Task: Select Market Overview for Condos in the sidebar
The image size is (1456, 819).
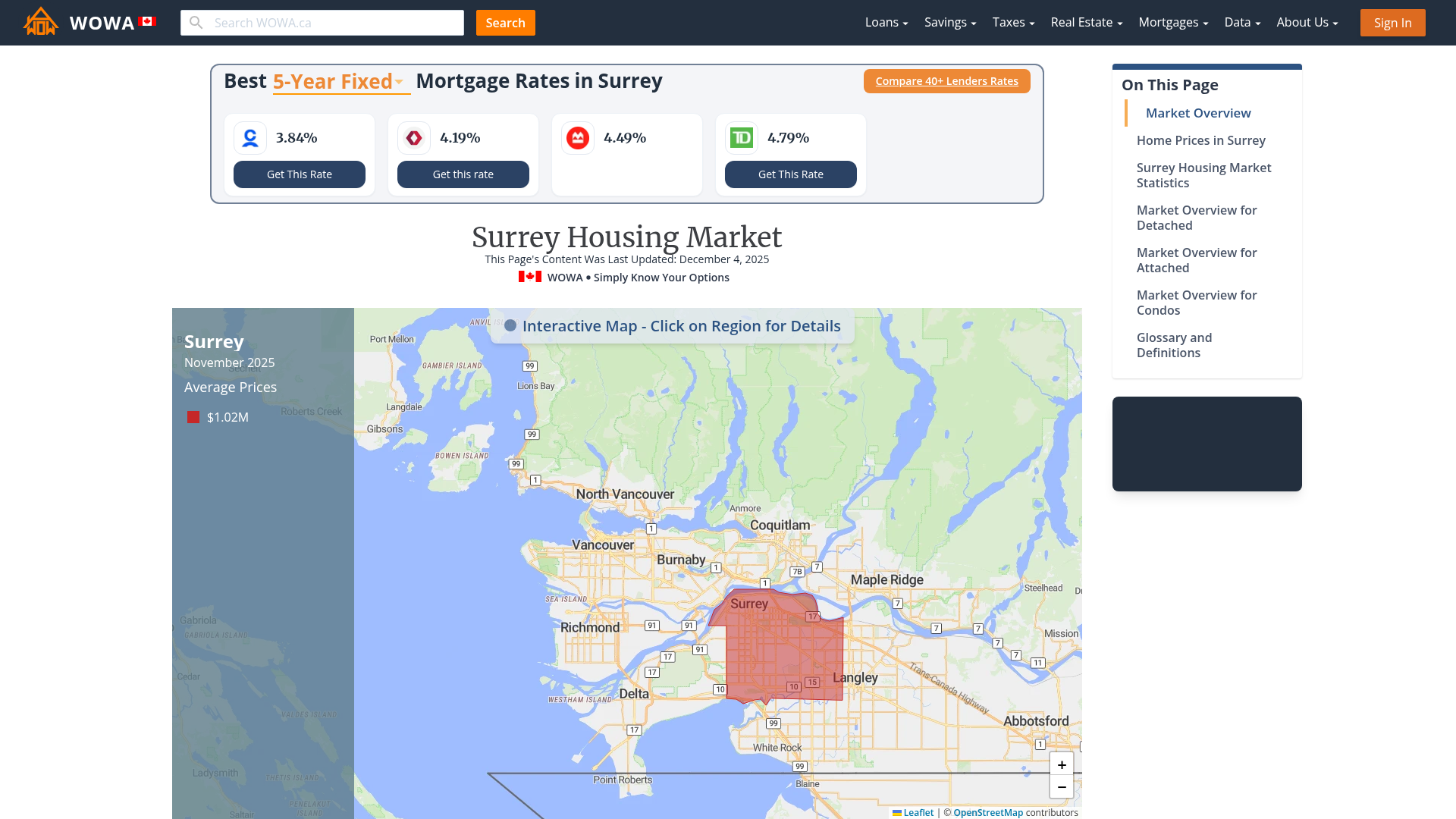Action: (x=1197, y=303)
